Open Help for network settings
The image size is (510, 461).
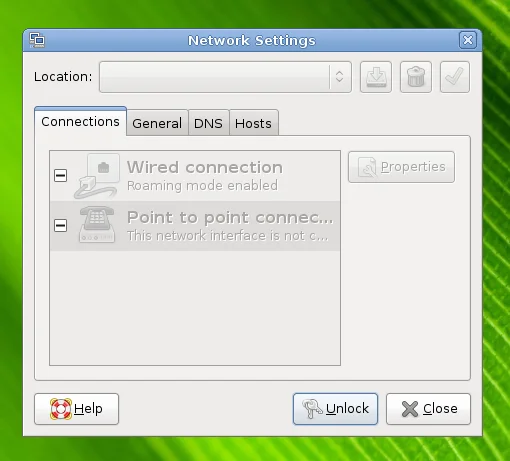click(76, 409)
